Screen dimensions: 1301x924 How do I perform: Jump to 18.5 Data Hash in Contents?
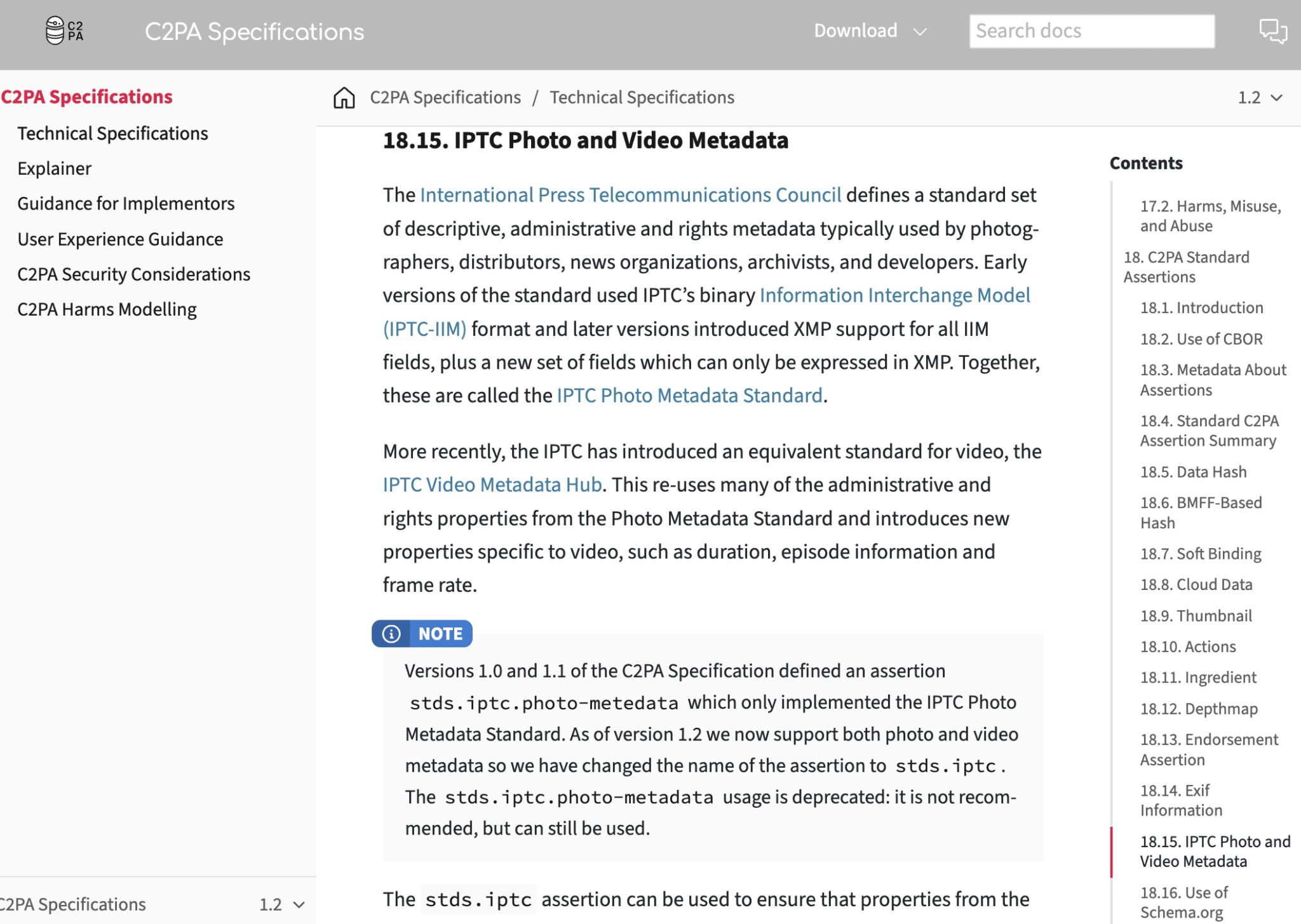coord(1193,471)
